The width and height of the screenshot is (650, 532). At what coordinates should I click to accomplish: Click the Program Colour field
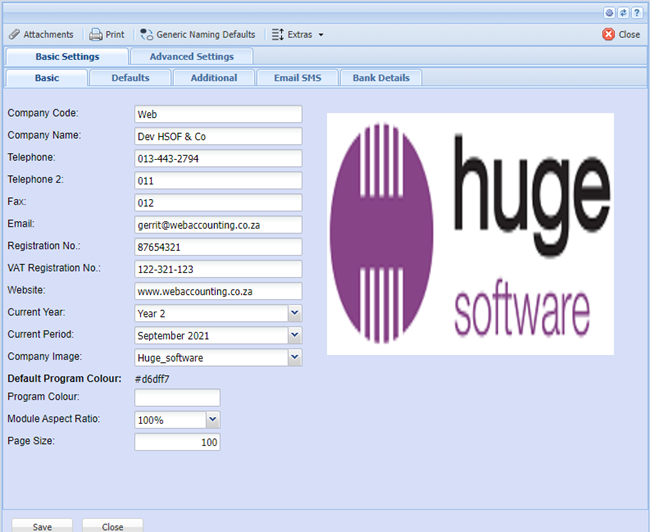177,398
